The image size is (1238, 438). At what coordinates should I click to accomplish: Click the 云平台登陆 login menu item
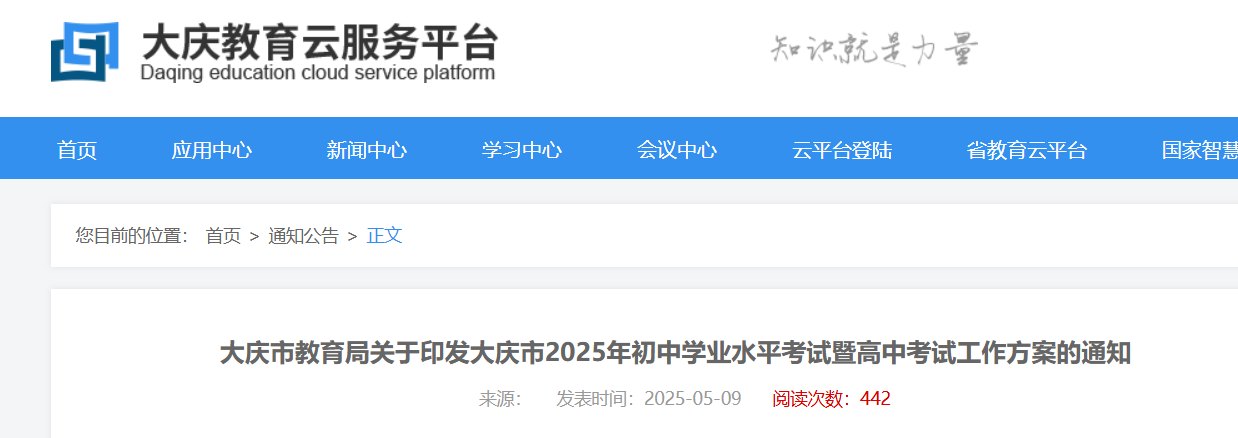coord(841,150)
